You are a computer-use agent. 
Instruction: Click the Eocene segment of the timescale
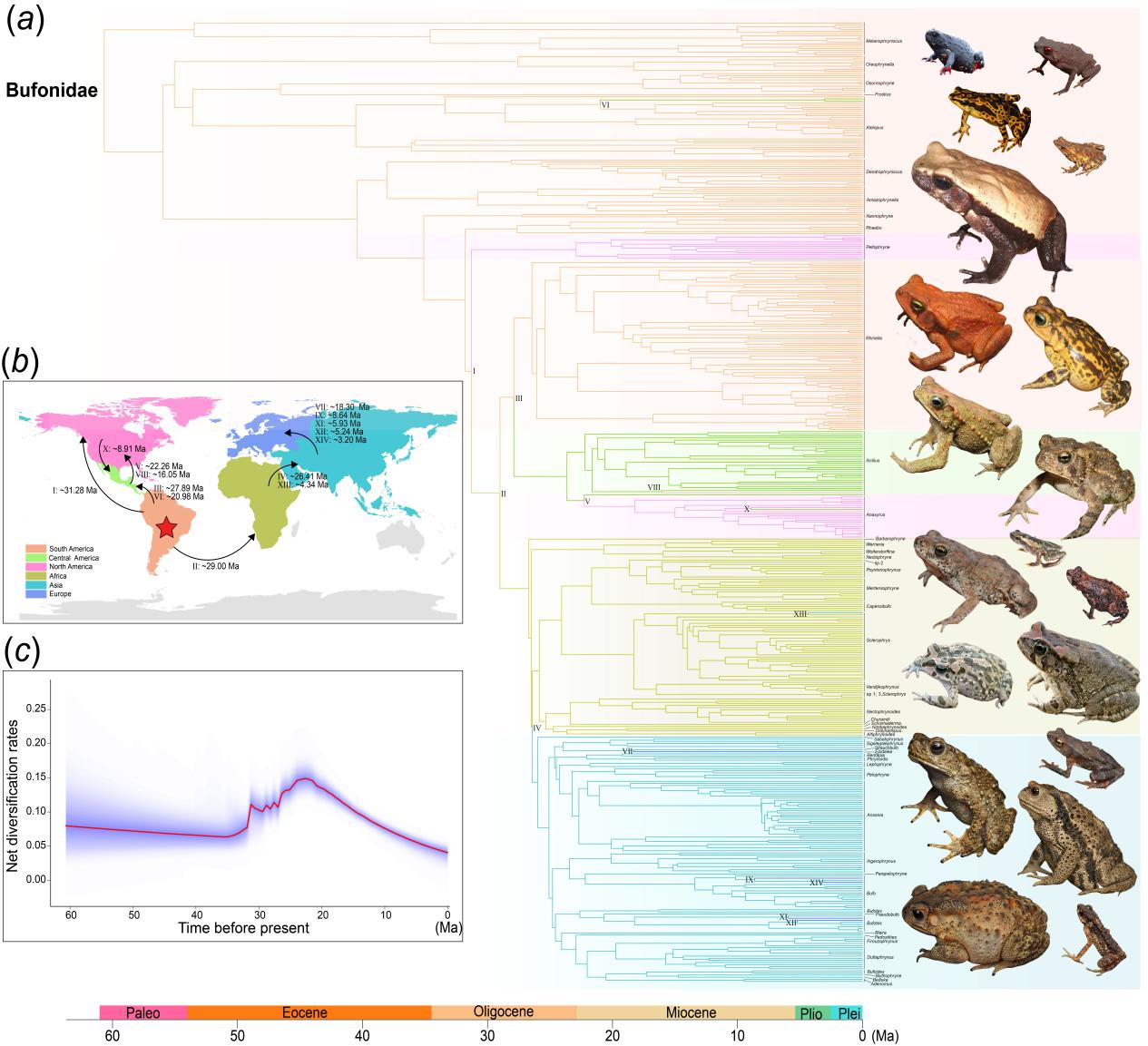[x=309, y=1012]
